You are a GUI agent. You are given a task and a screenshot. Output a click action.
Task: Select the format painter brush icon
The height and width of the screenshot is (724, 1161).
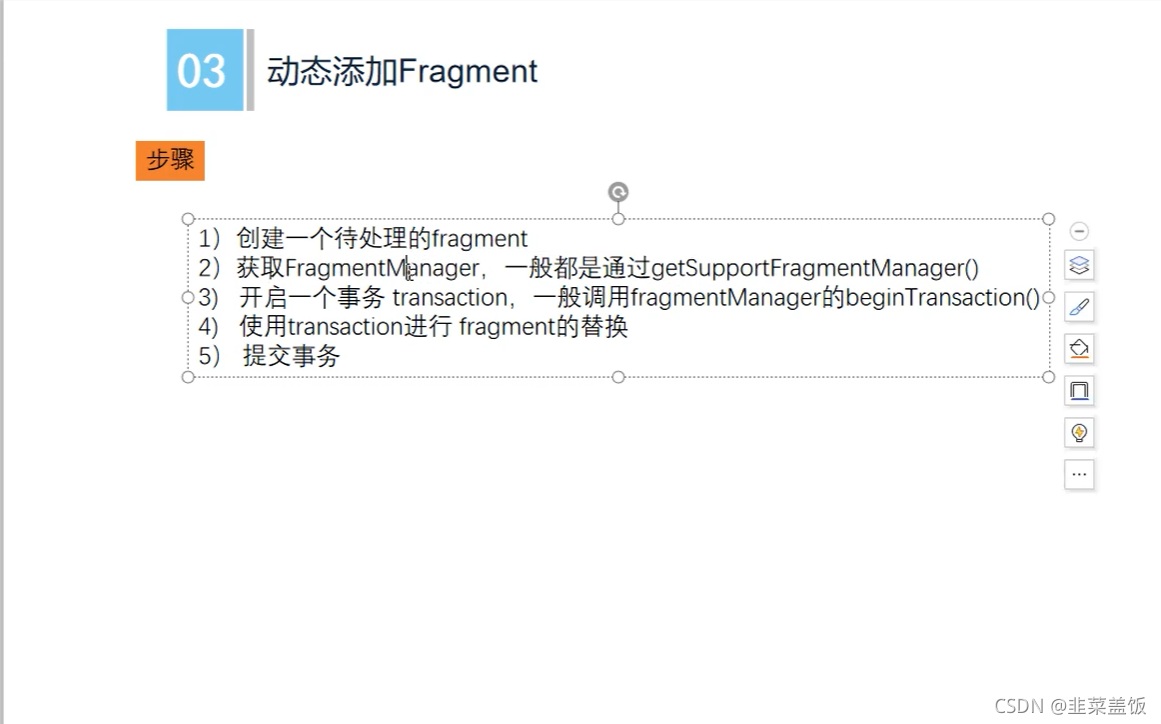pyautogui.click(x=1079, y=306)
